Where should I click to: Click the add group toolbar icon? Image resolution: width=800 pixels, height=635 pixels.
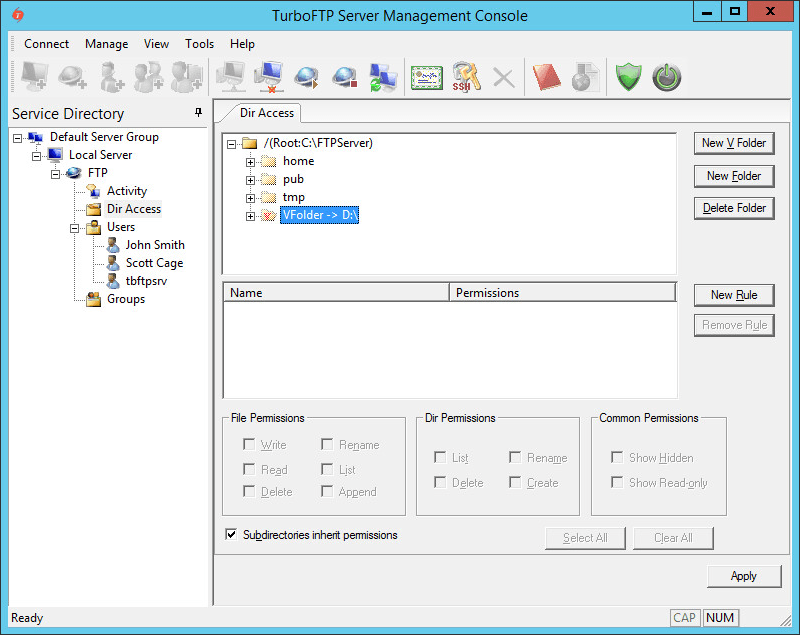click(148, 77)
